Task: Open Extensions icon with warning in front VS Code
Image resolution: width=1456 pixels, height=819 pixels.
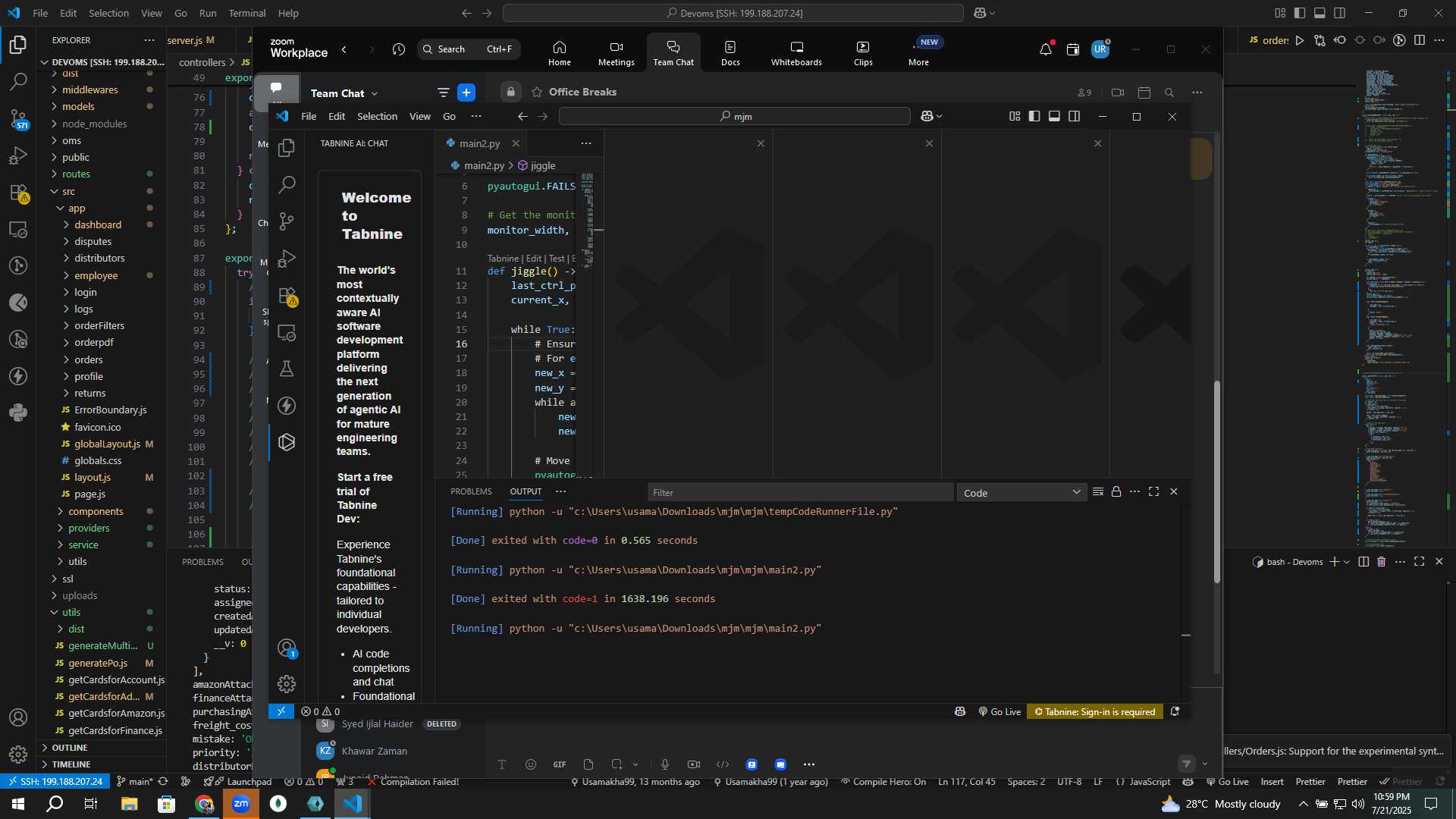Action: point(287,295)
